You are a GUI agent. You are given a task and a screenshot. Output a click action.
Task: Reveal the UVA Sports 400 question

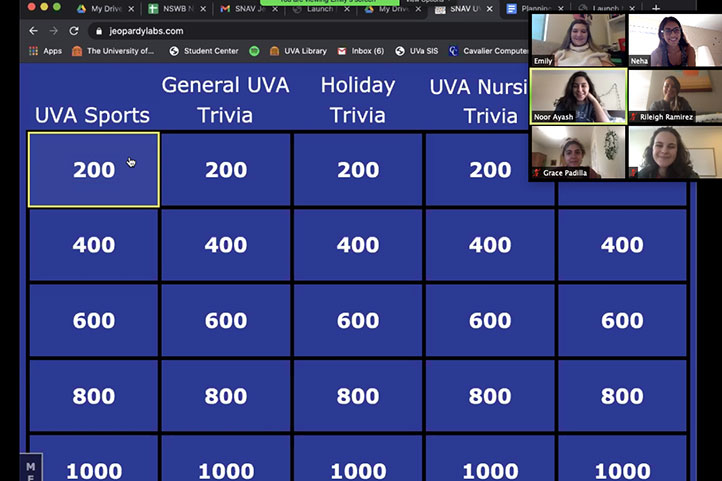tap(94, 245)
